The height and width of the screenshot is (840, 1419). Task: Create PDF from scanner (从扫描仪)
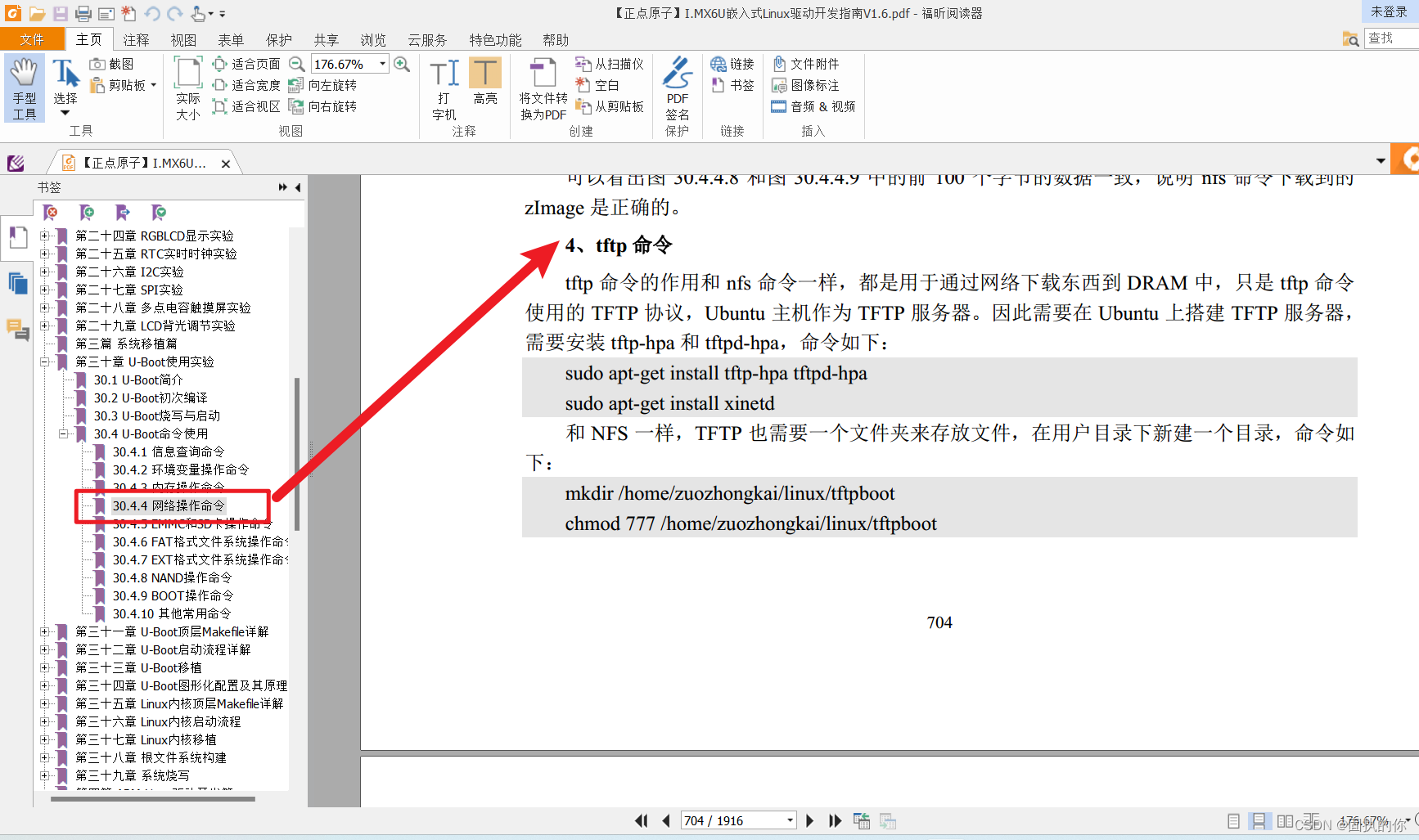click(609, 64)
